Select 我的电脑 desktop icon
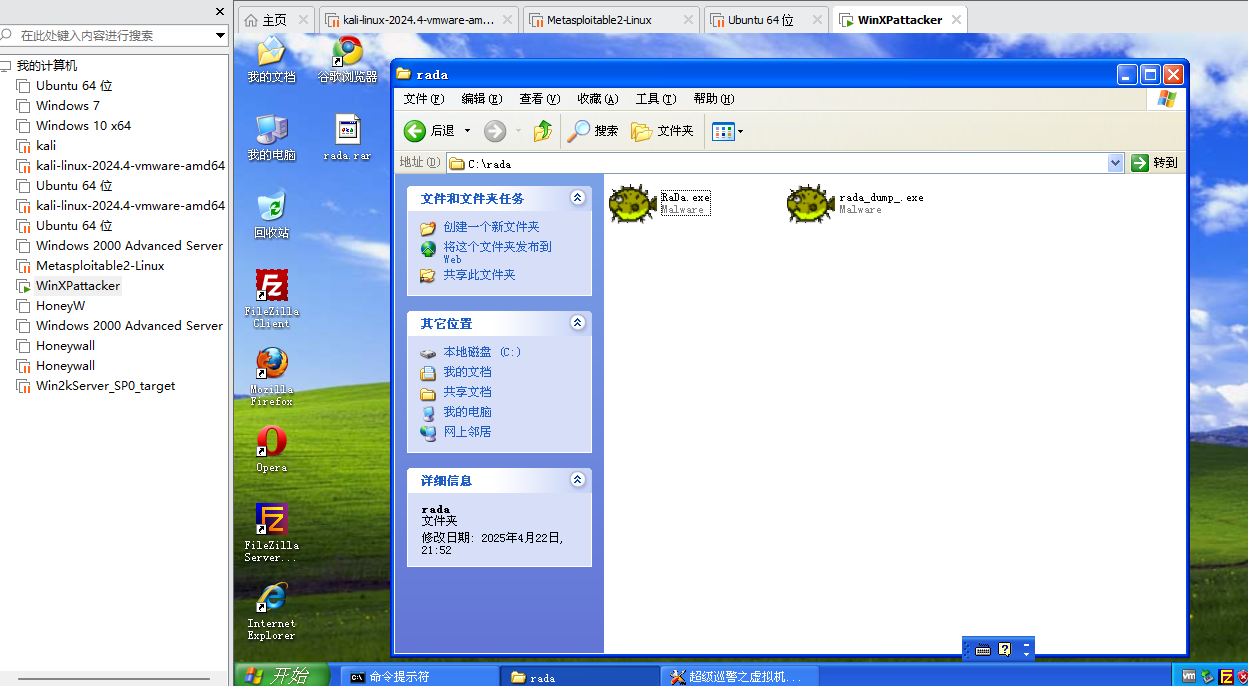Viewport: 1248px width, 686px height. (x=271, y=137)
